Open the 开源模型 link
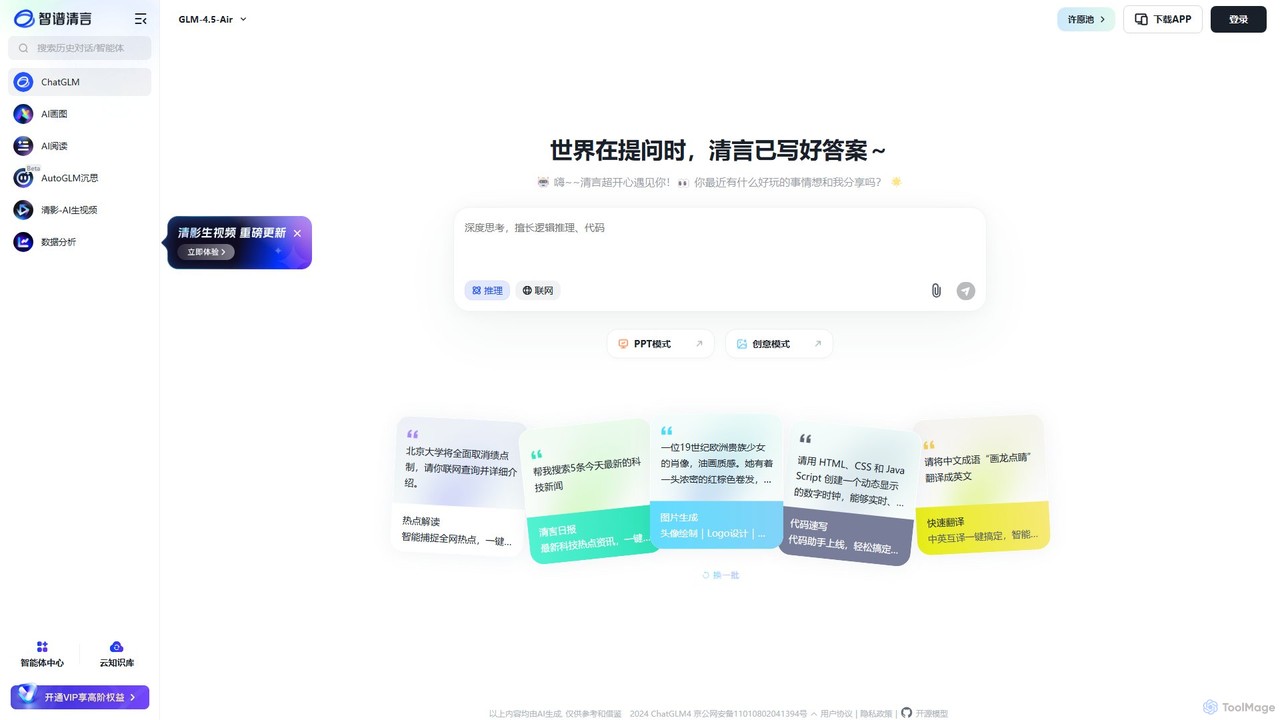 [931, 714]
